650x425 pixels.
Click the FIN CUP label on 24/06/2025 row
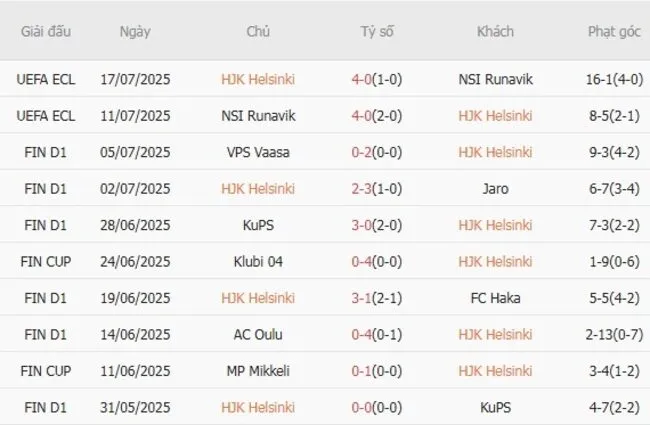46,262
